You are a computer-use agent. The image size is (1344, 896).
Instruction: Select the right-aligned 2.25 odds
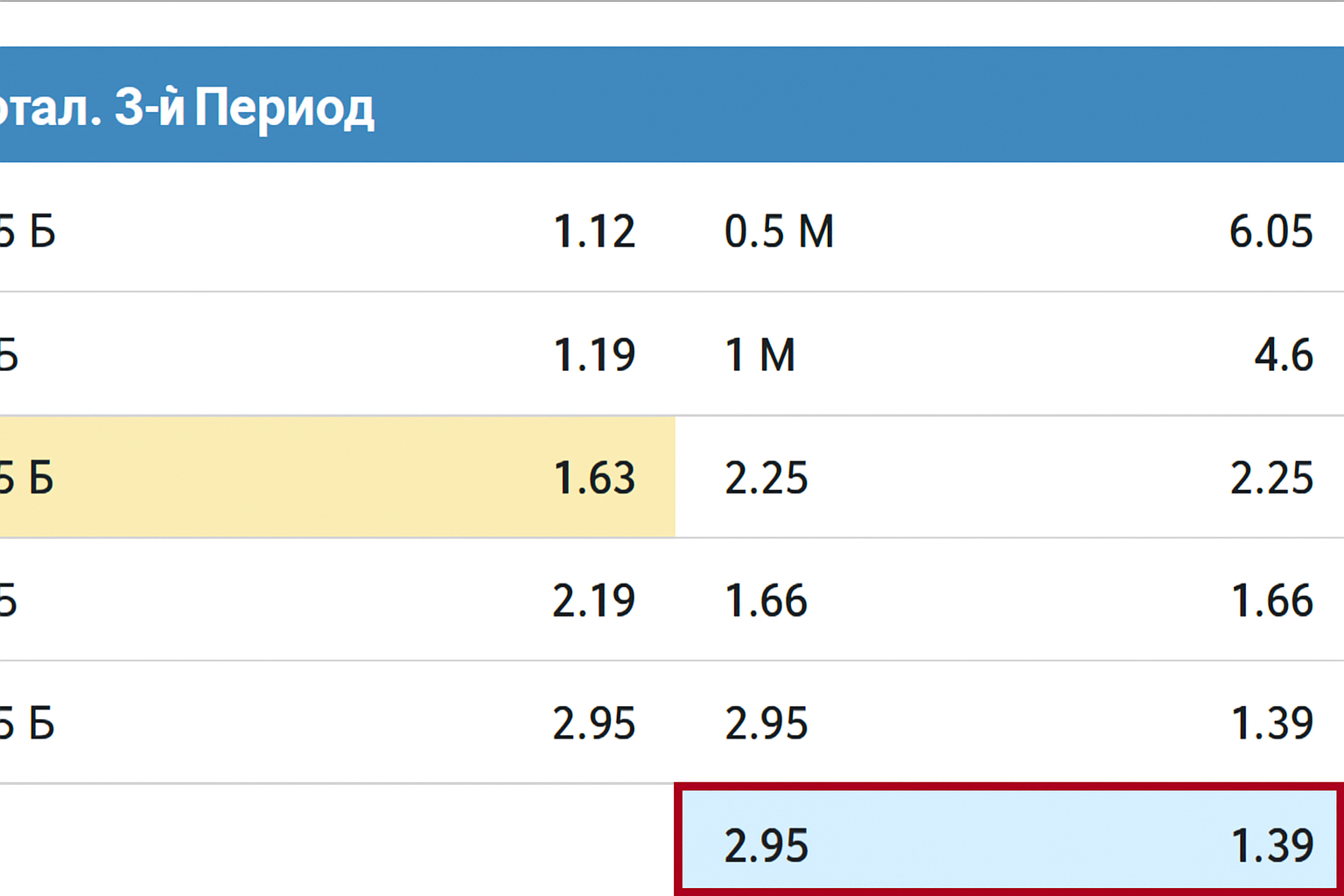pos(1271,478)
